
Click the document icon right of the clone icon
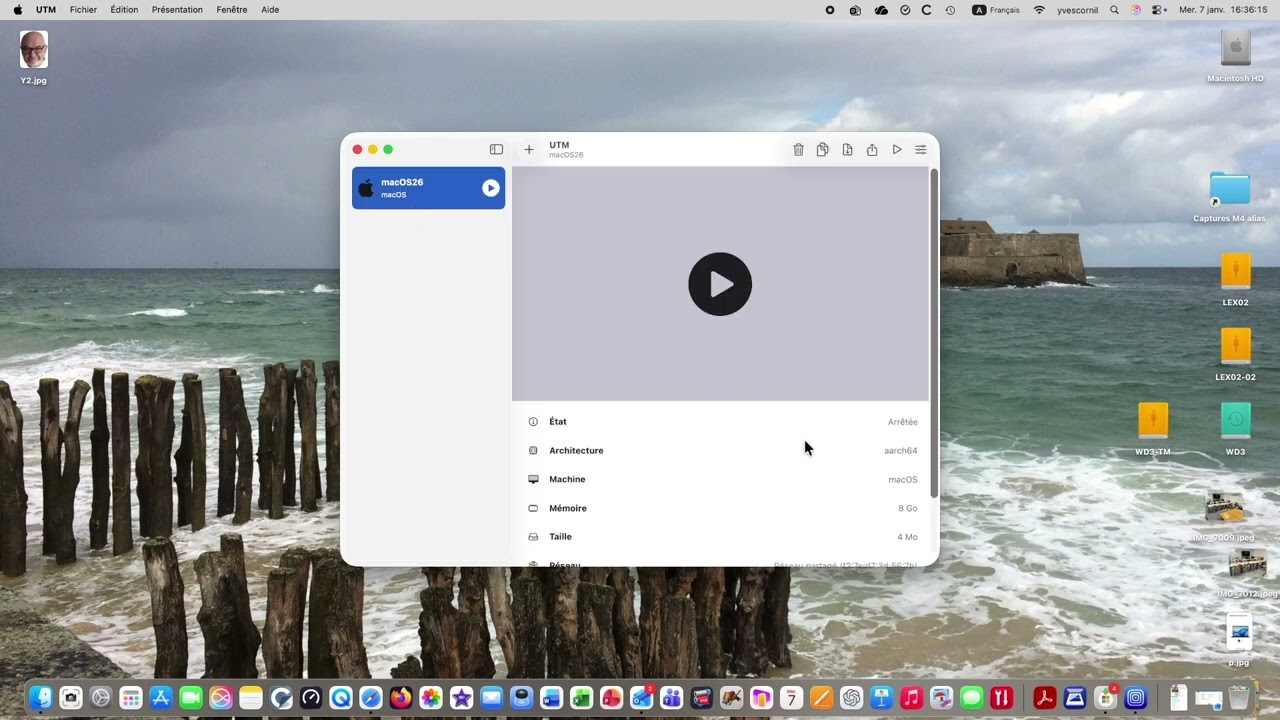847,149
